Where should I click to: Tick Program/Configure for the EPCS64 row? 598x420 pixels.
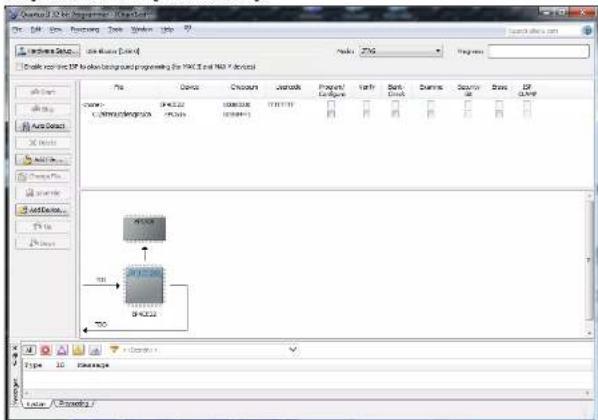pyautogui.click(x=331, y=114)
